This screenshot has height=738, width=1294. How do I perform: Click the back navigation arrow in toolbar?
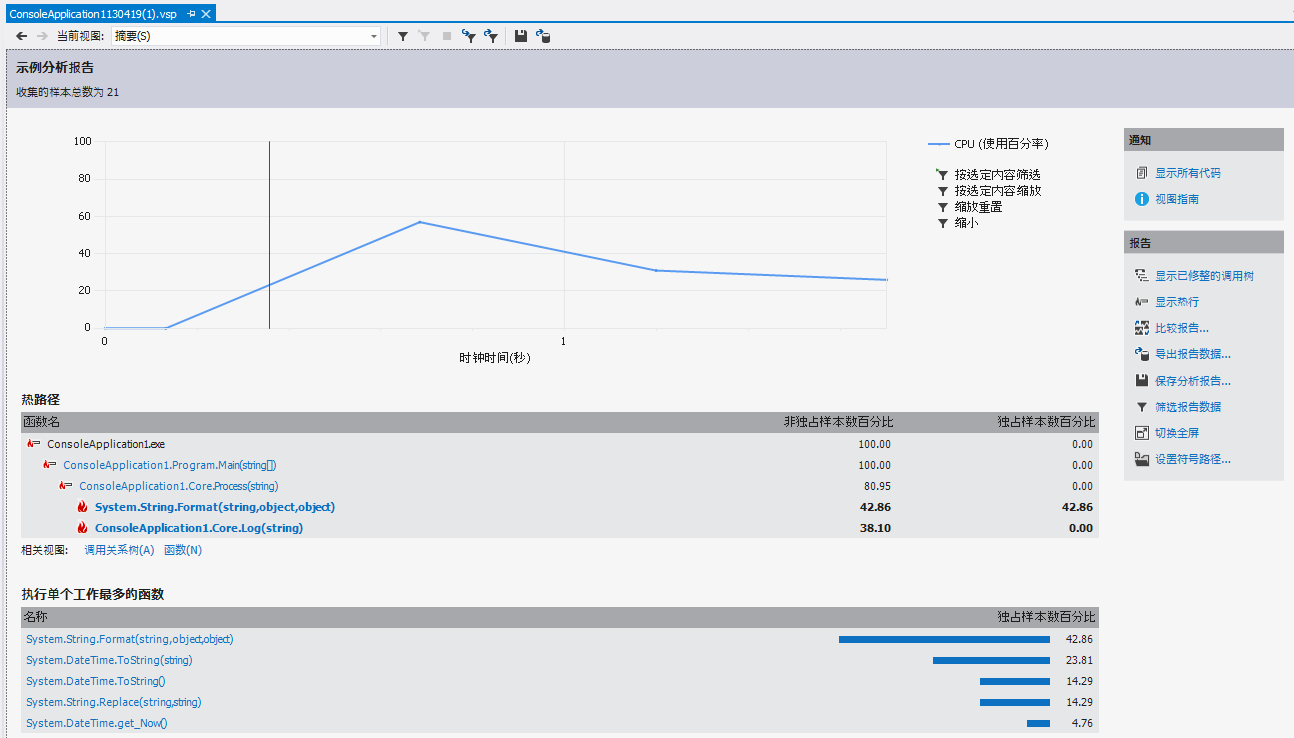(21, 36)
